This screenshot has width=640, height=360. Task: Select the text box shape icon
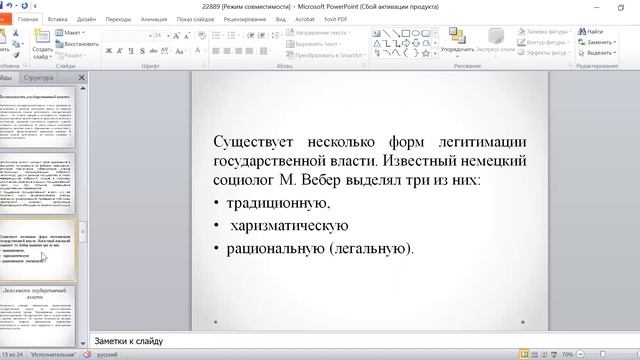[376, 33]
